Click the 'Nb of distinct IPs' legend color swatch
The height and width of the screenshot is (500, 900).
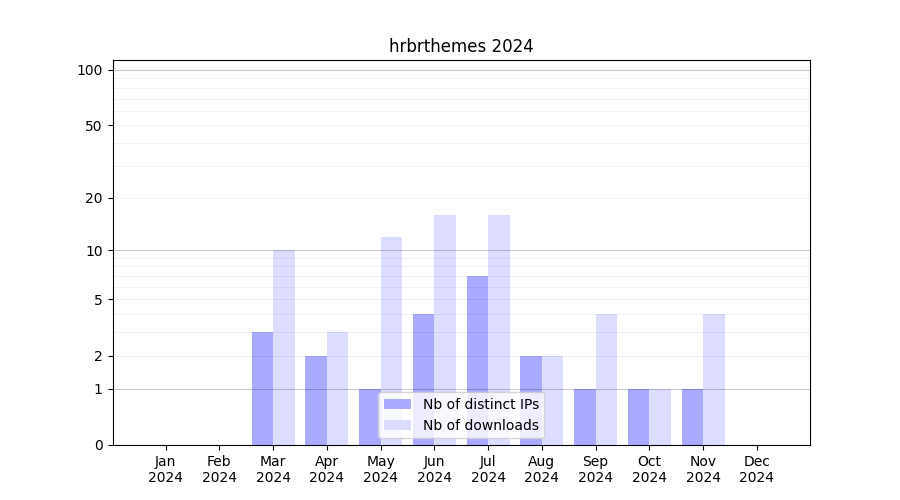[397, 404]
